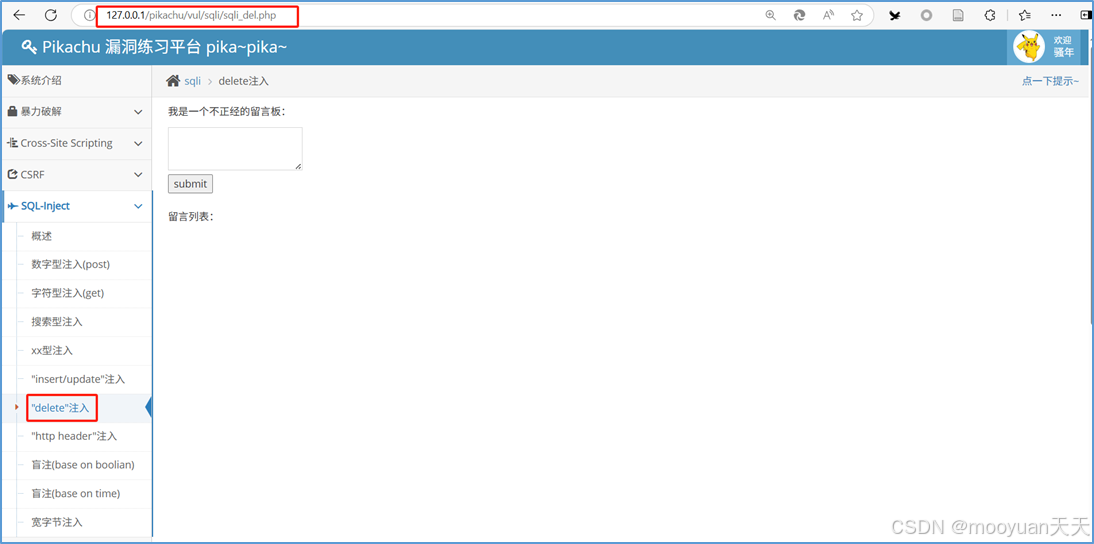Open the zoom magnifier icon in address bar
Screen dimensions: 1094x544
[770, 15]
